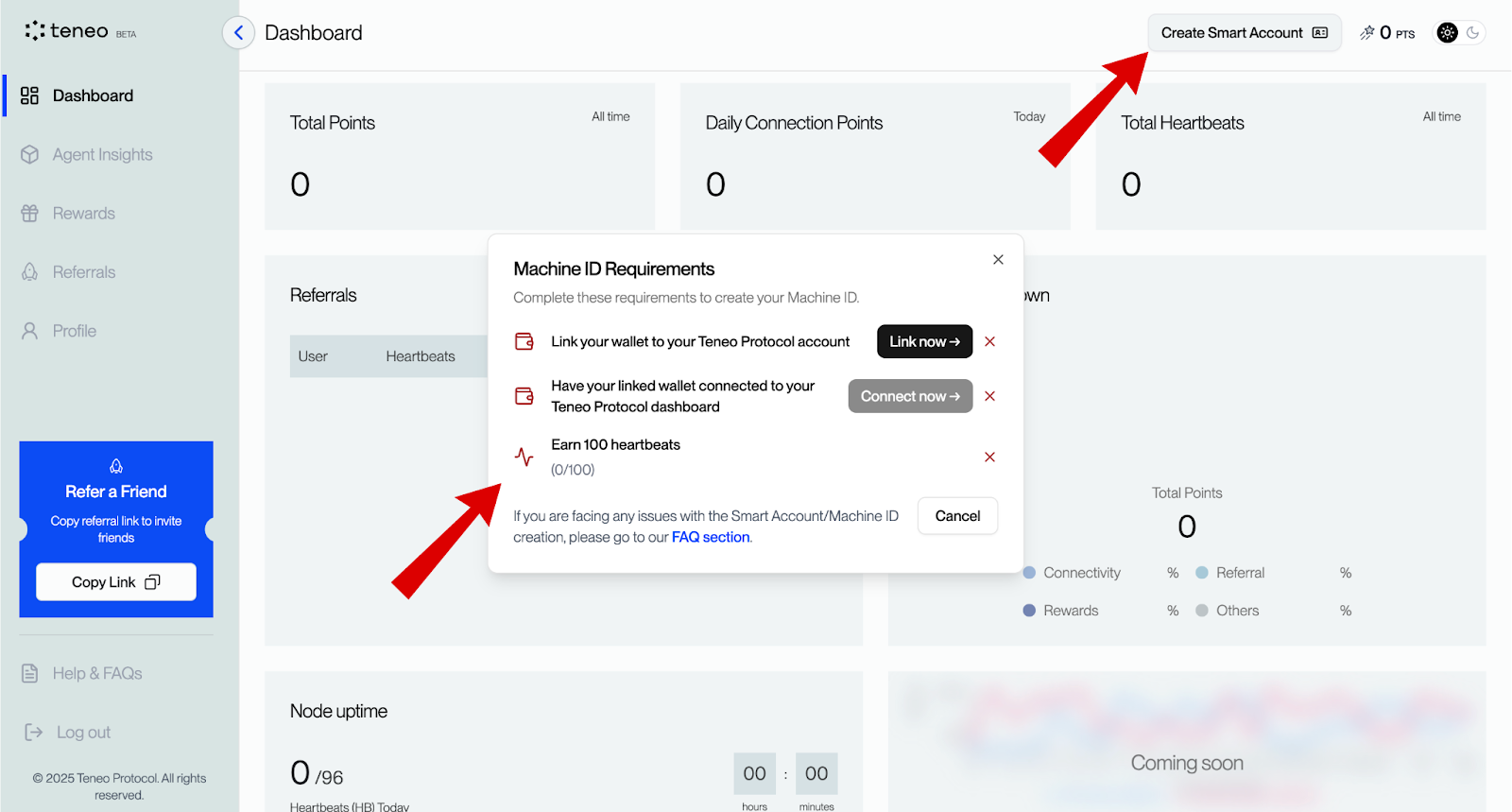The height and width of the screenshot is (812, 1512).
Task: Collapse sidebar with back chevron button
Action: [x=238, y=33]
